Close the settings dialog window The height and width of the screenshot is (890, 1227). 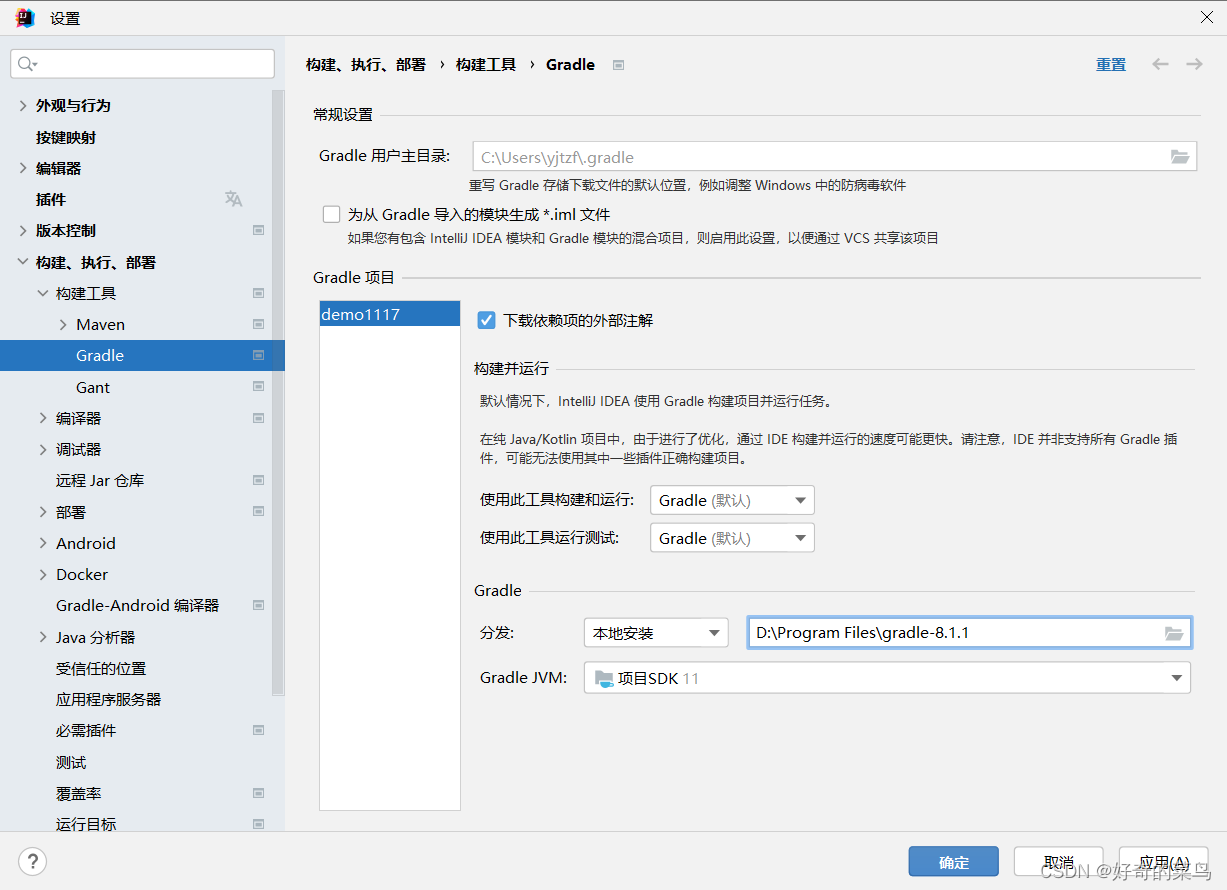pyautogui.click(x=1207, y=17)
